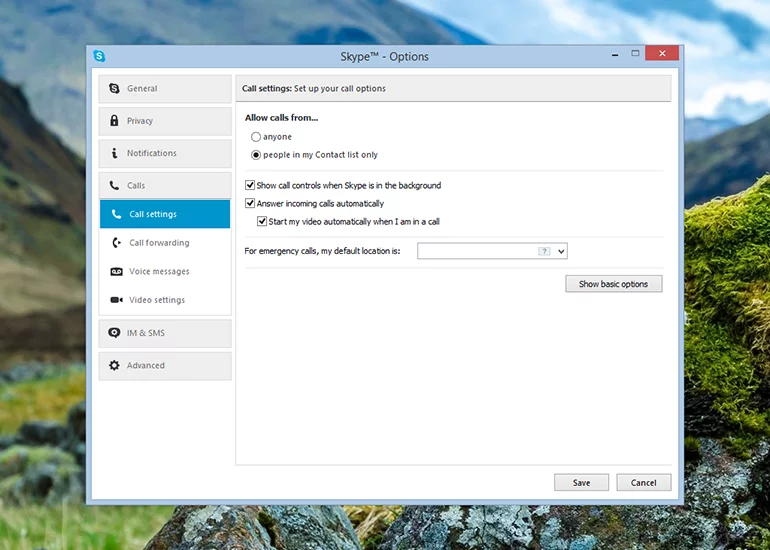
Task: Toggle 'Show call controls when Skype is in the background'
Action: [250, 185]
